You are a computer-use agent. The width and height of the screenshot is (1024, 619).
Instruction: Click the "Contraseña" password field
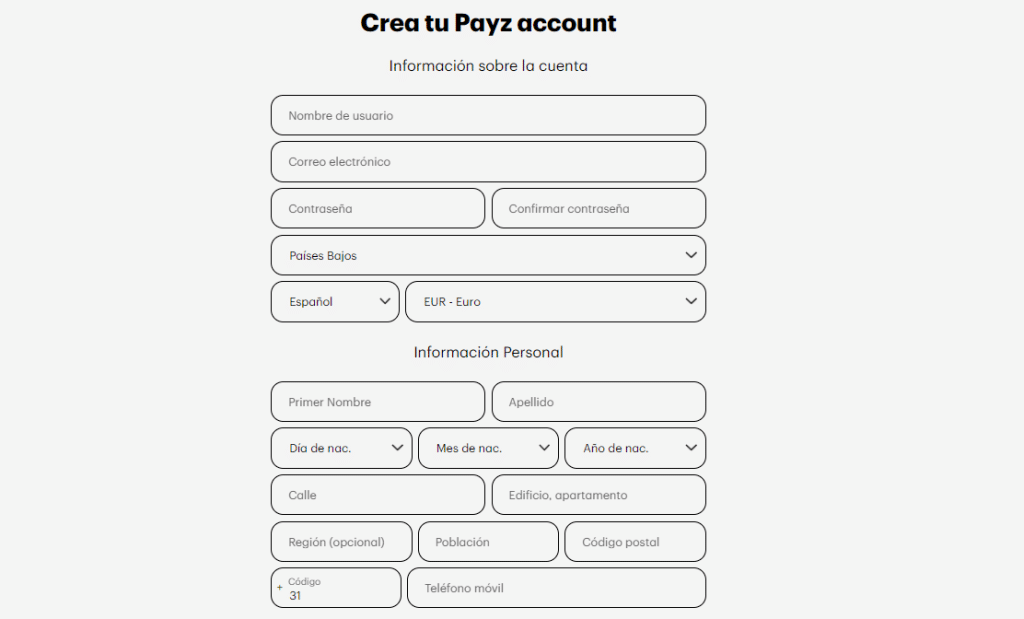[377, 208]
